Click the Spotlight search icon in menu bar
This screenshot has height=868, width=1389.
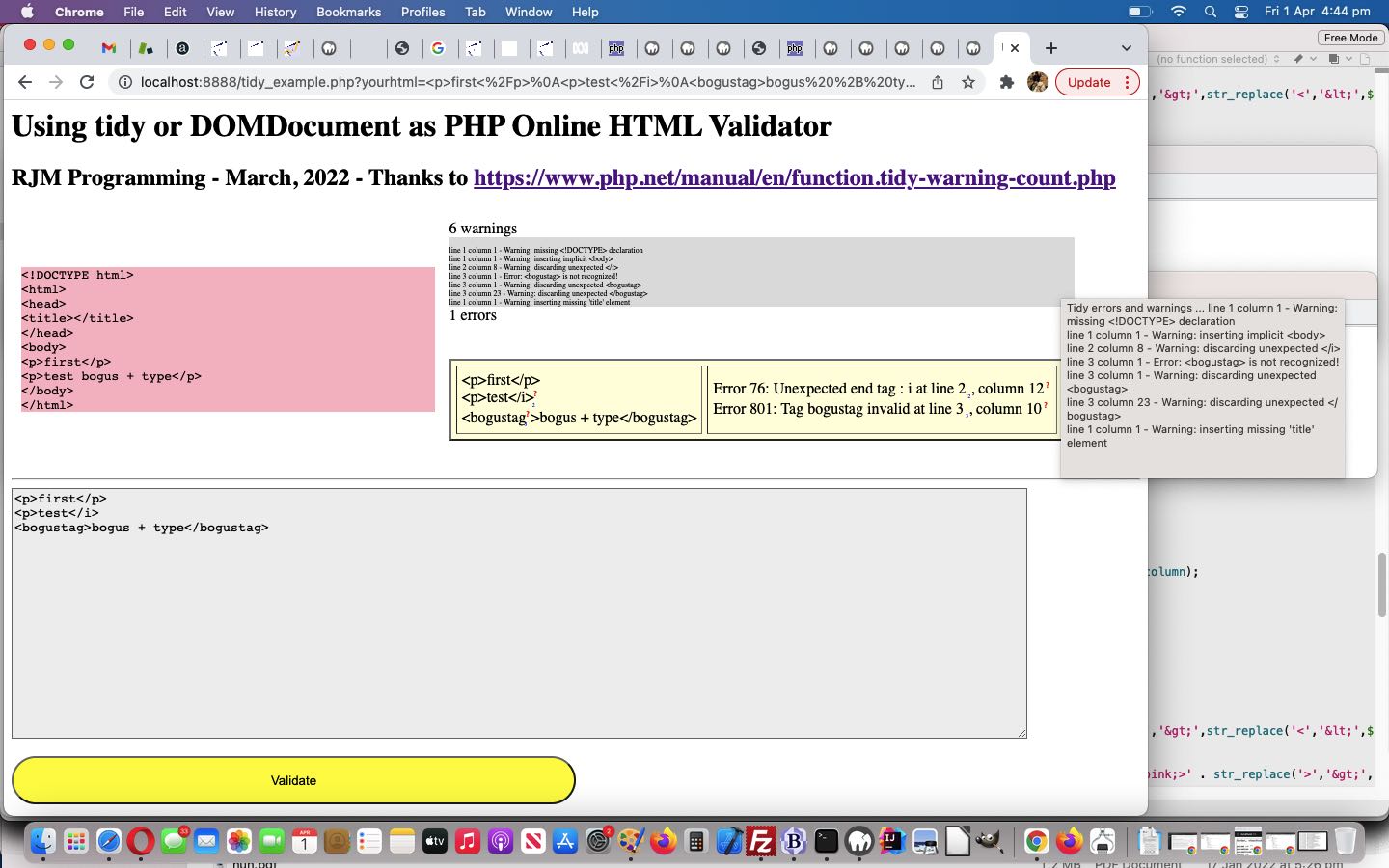[1209, 13]
